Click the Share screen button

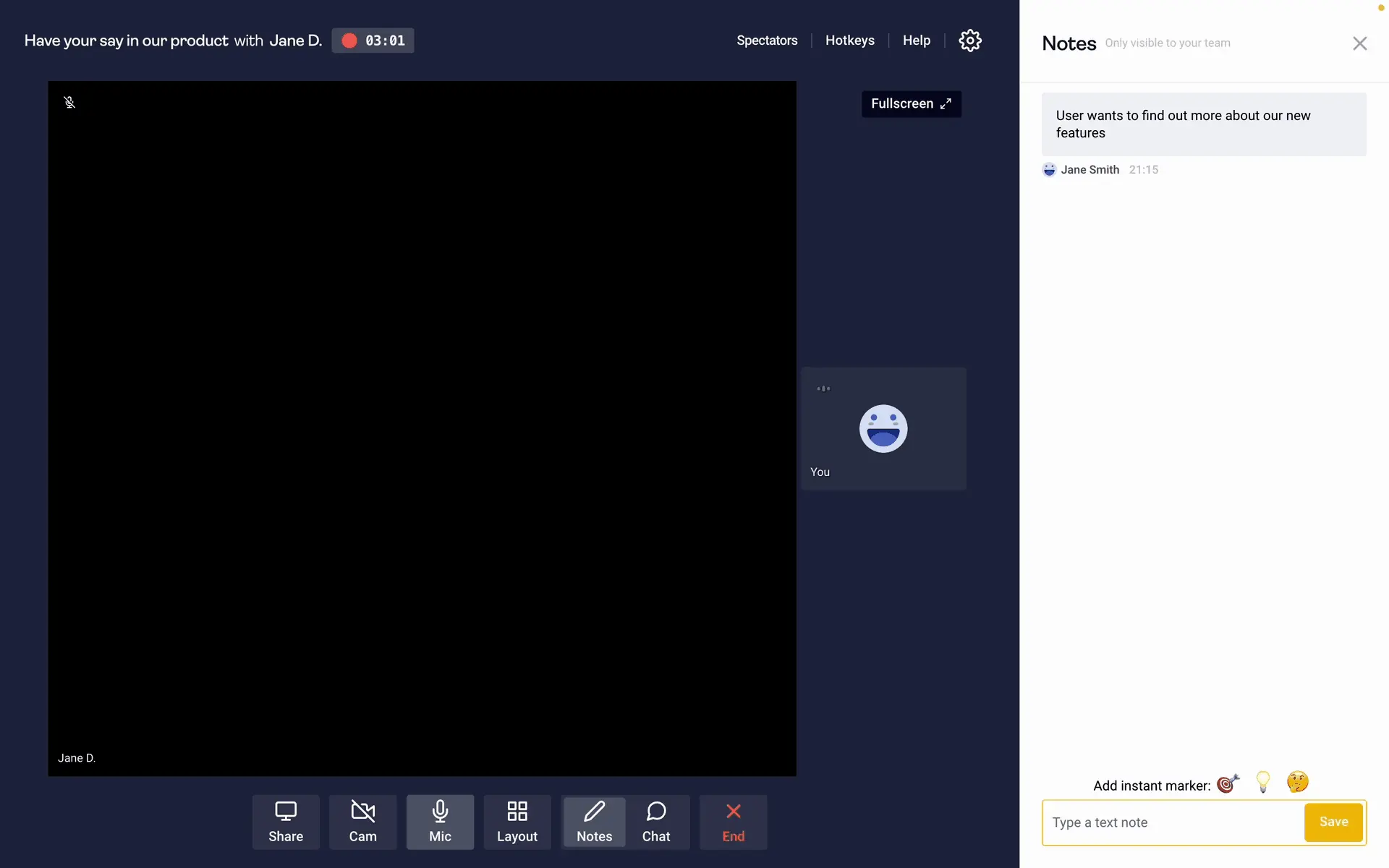(286, 822)
